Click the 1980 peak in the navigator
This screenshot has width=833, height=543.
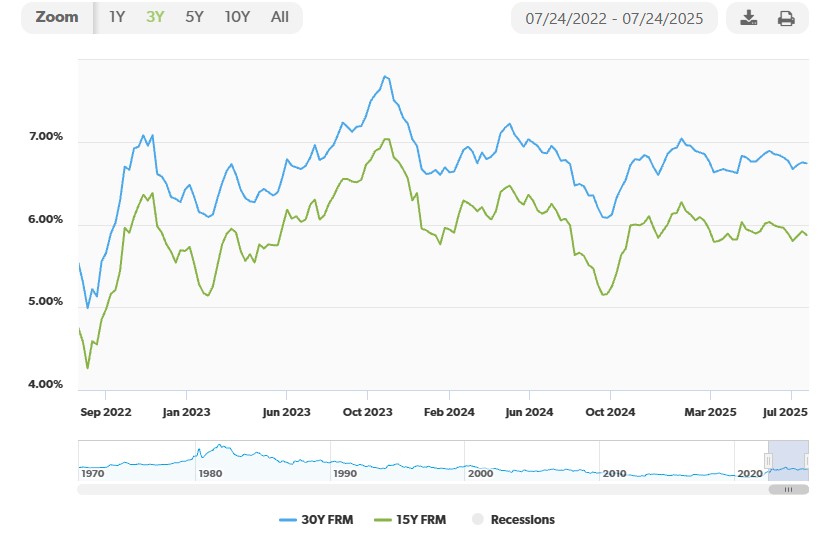[x=218, y=447]
